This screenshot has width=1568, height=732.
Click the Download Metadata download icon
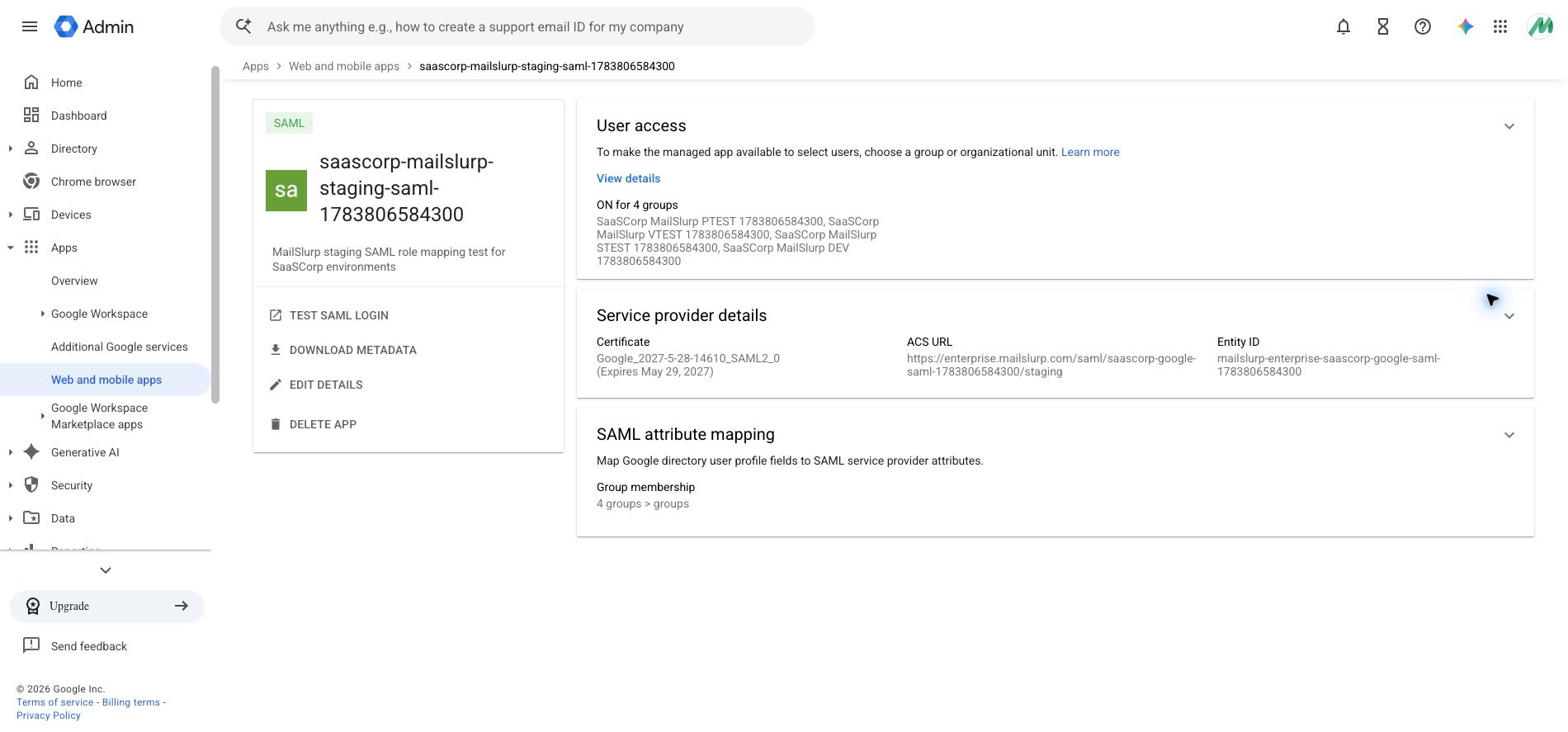(x=276, y=350)
